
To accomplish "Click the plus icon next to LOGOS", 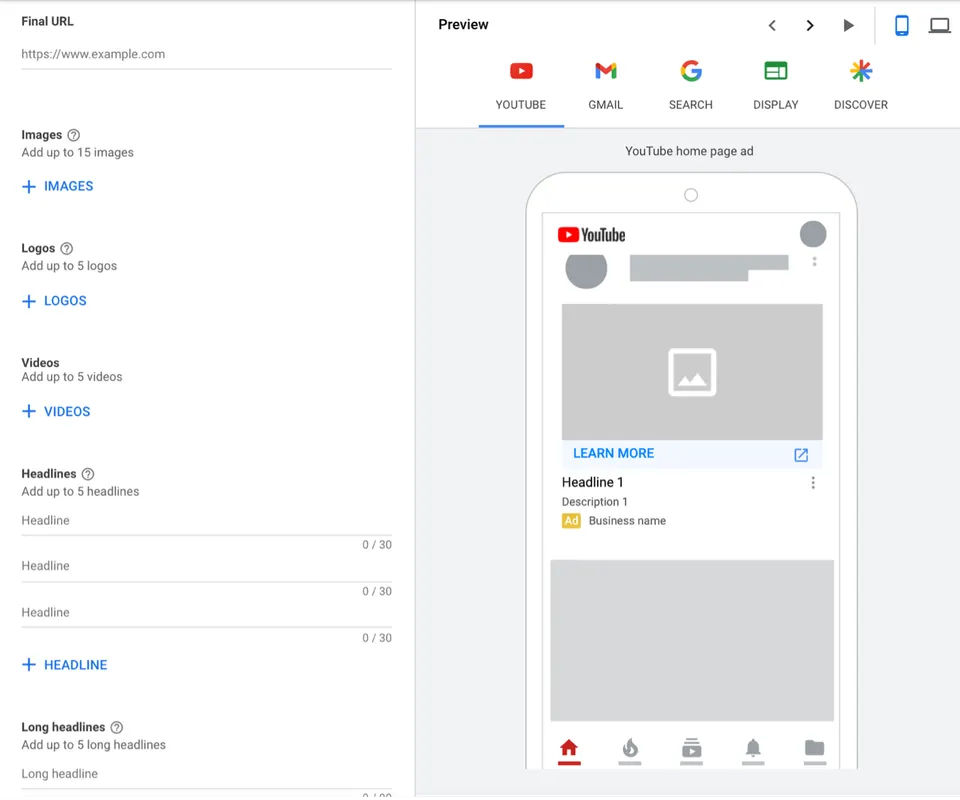I will tap(29, 301).
